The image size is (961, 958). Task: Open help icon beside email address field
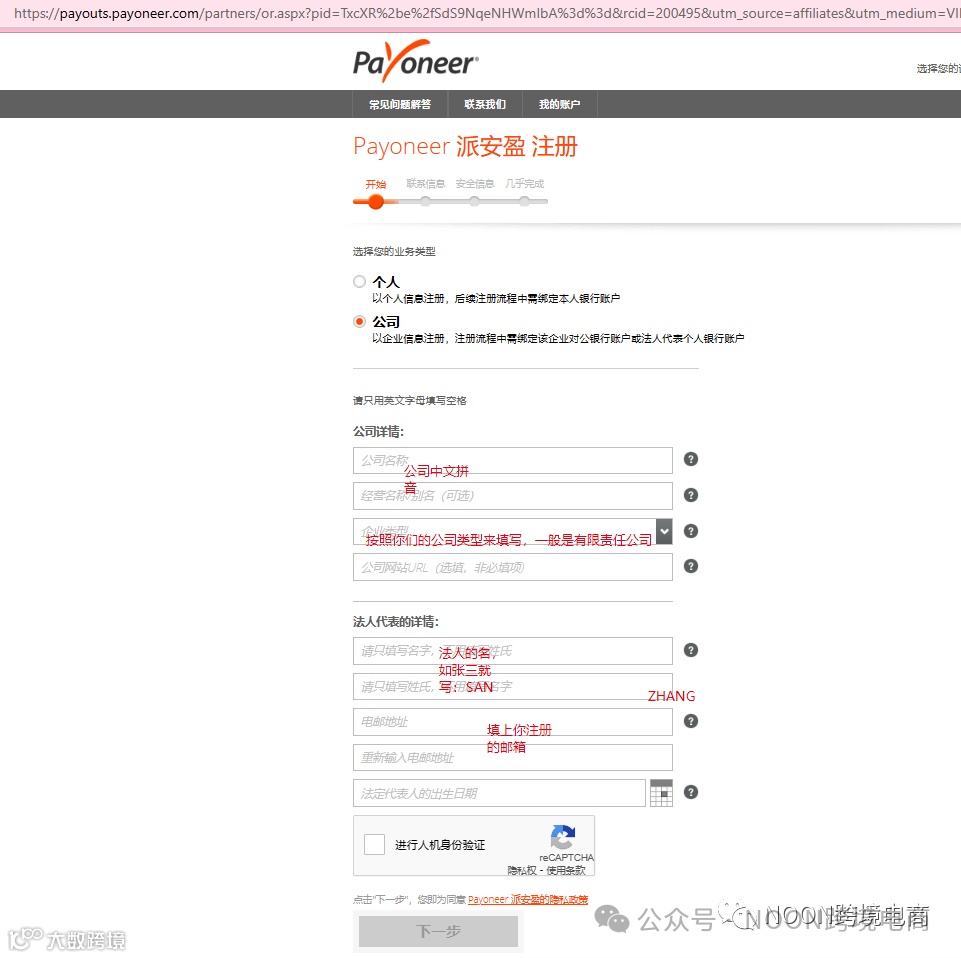point(691,721)
